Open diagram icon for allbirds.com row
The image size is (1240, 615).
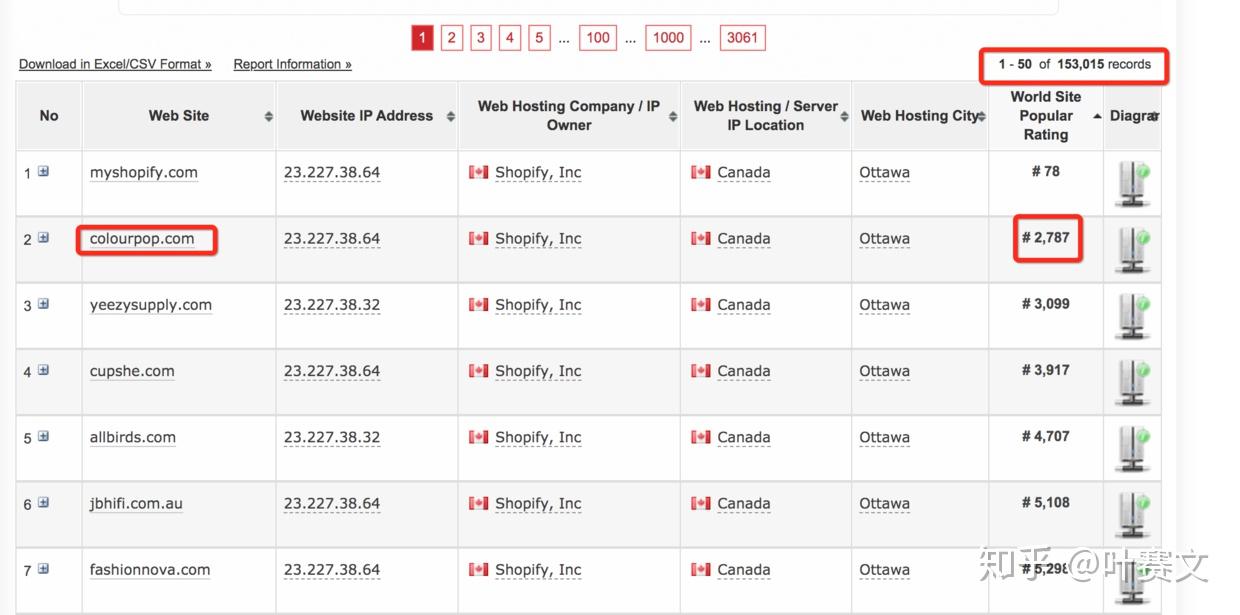pos(1132,448)
